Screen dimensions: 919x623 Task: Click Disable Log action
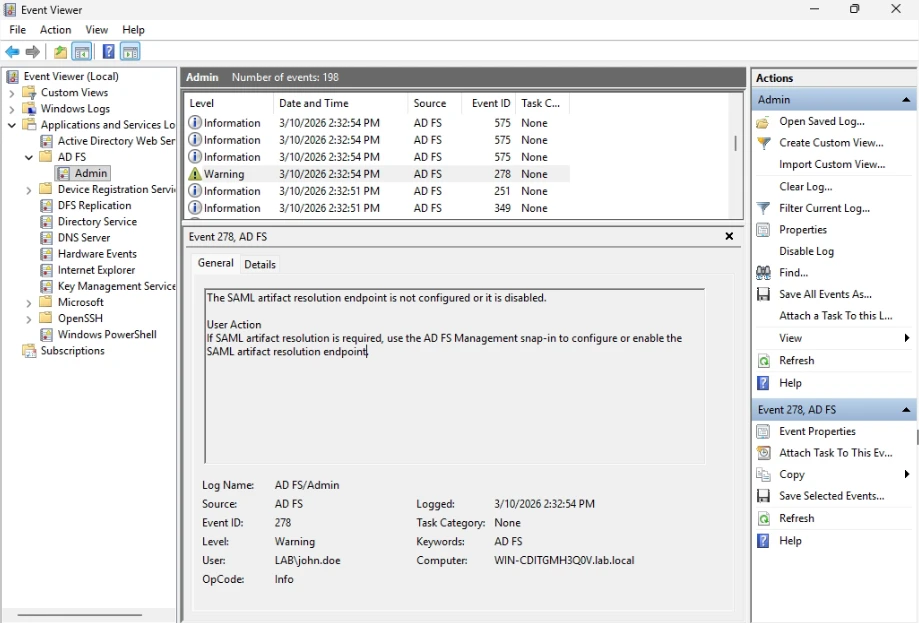coord(806,251)
